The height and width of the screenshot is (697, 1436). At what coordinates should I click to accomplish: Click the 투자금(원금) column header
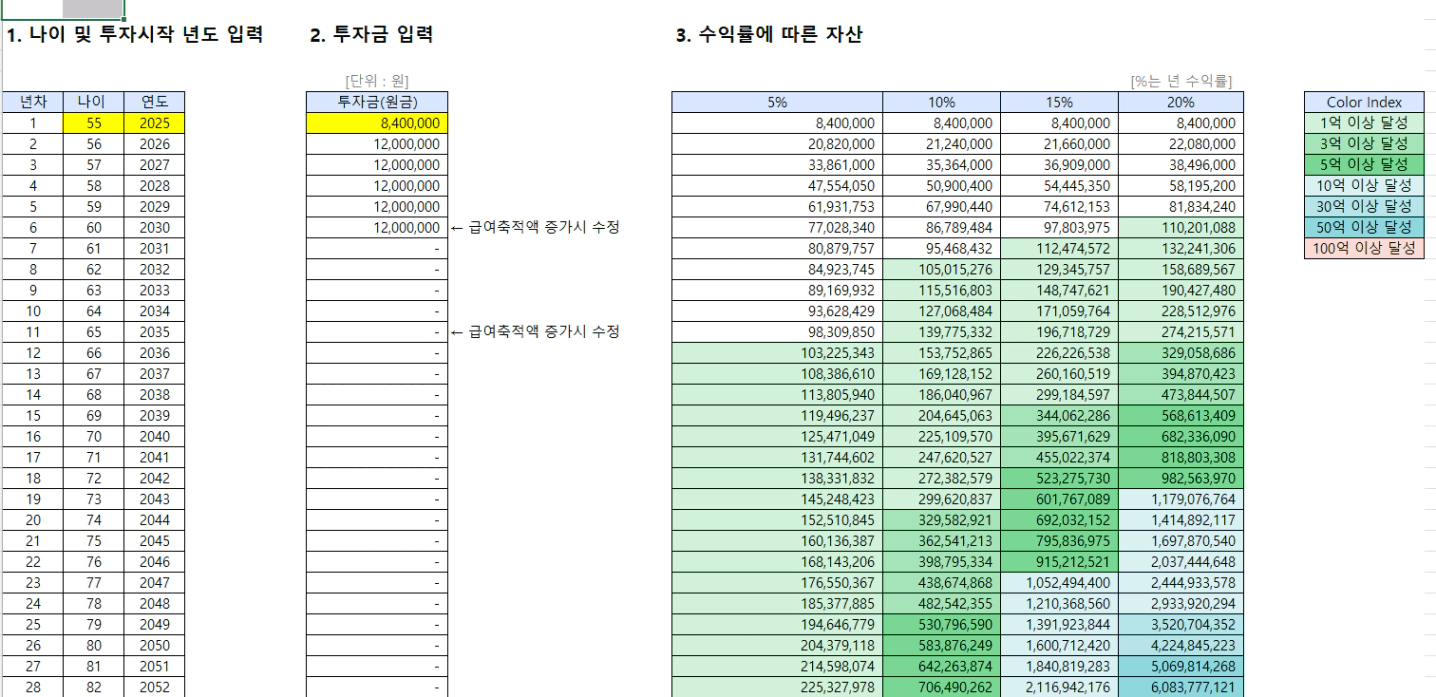tap(377, 102)
